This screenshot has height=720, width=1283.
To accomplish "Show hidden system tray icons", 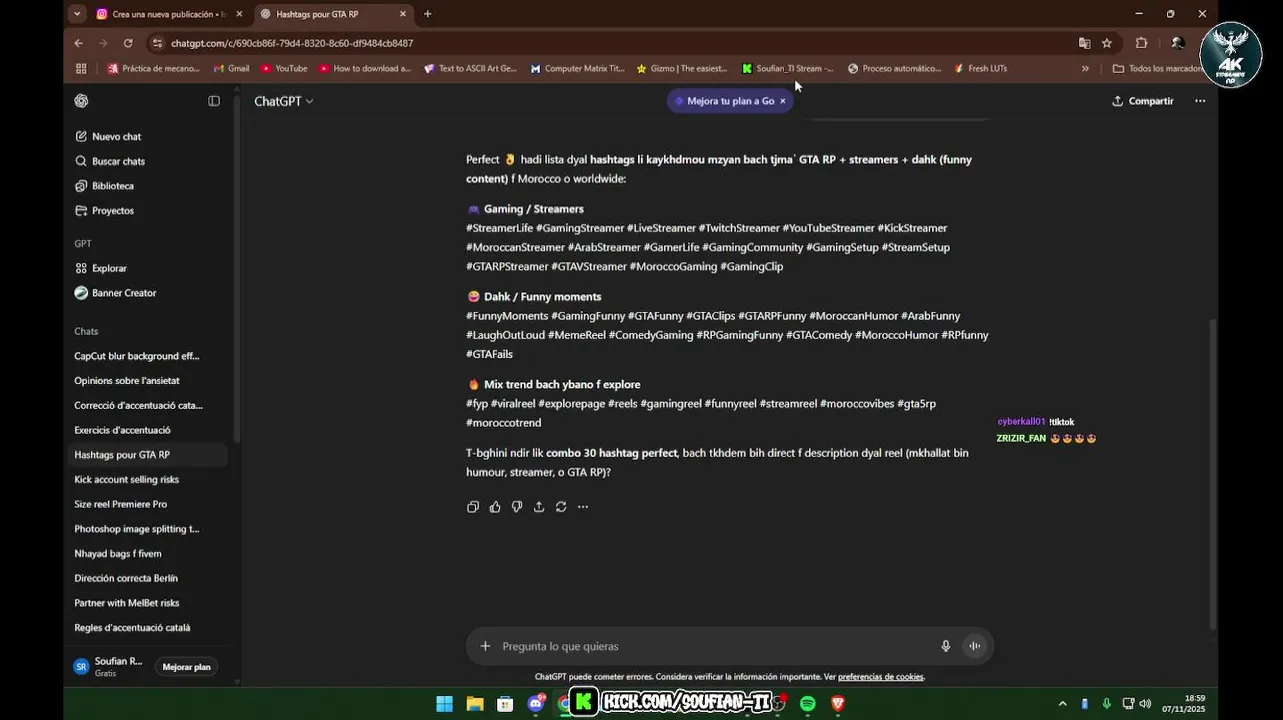I will click(x=1062, y=704).
